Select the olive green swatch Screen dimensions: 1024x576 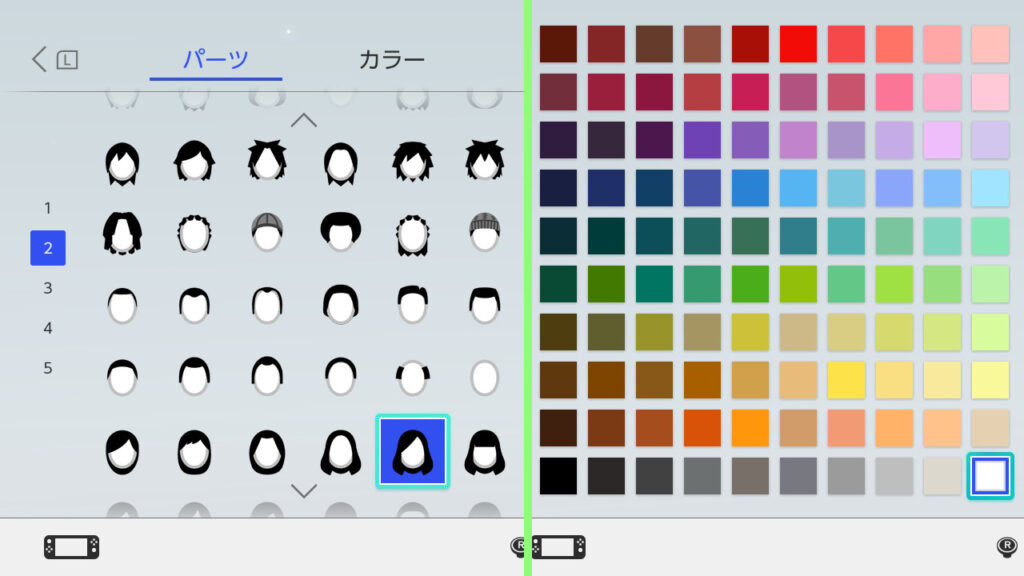point(606,332)
